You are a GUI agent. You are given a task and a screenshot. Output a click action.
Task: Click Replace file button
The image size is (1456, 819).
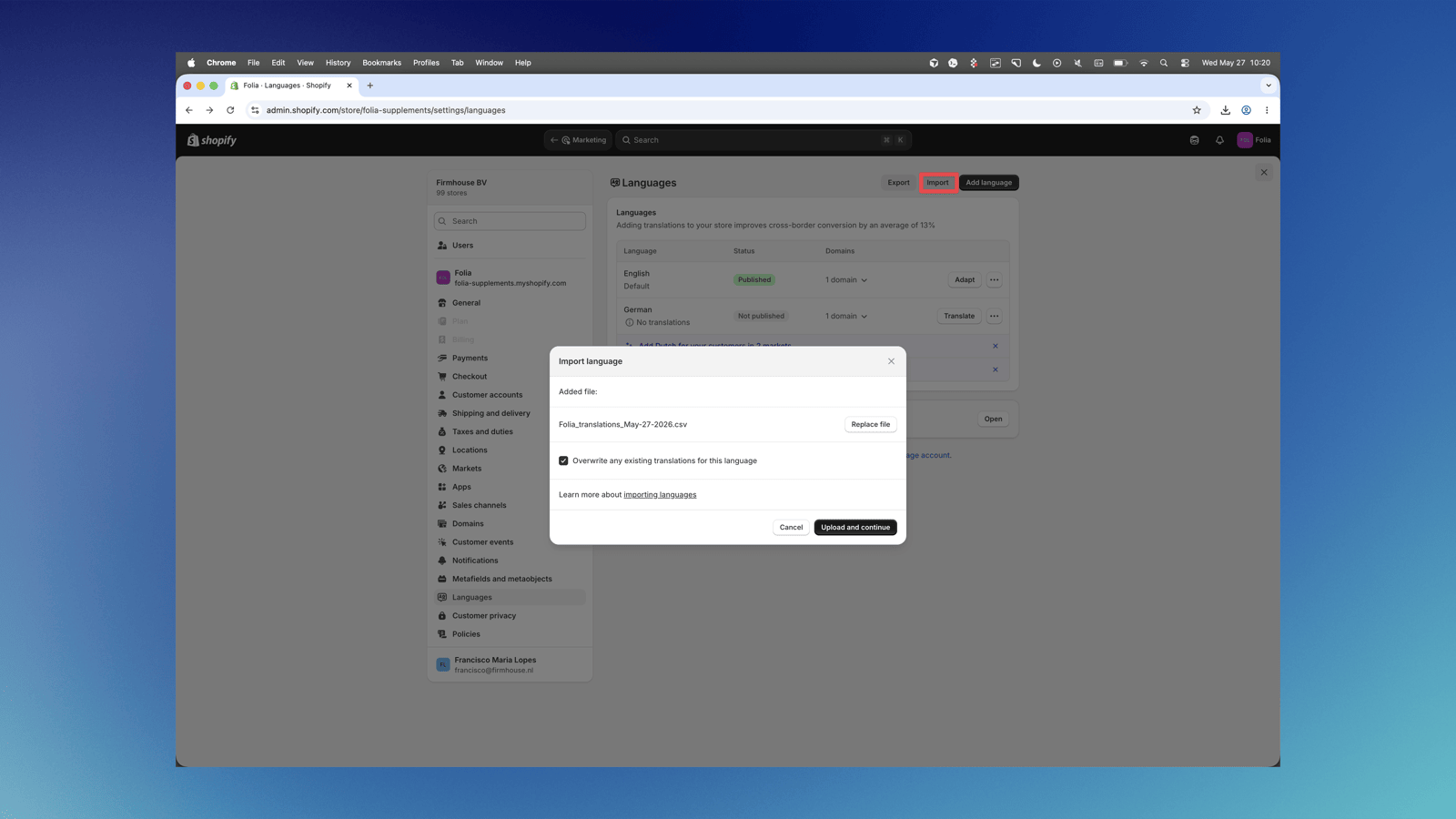(870, 424)
